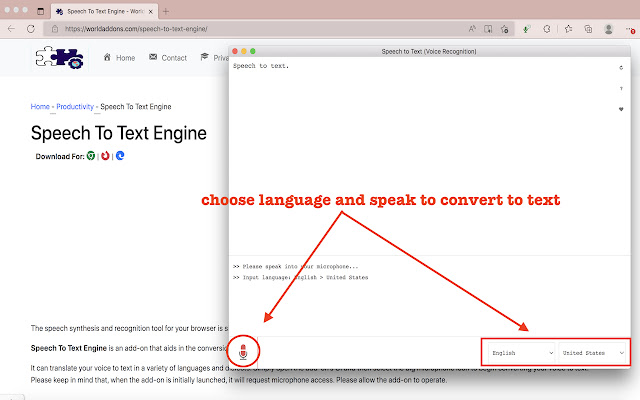Open the Favorites list icon
Image resolution: width=640 pixels, height=400 pixels.
click(568, 29)
